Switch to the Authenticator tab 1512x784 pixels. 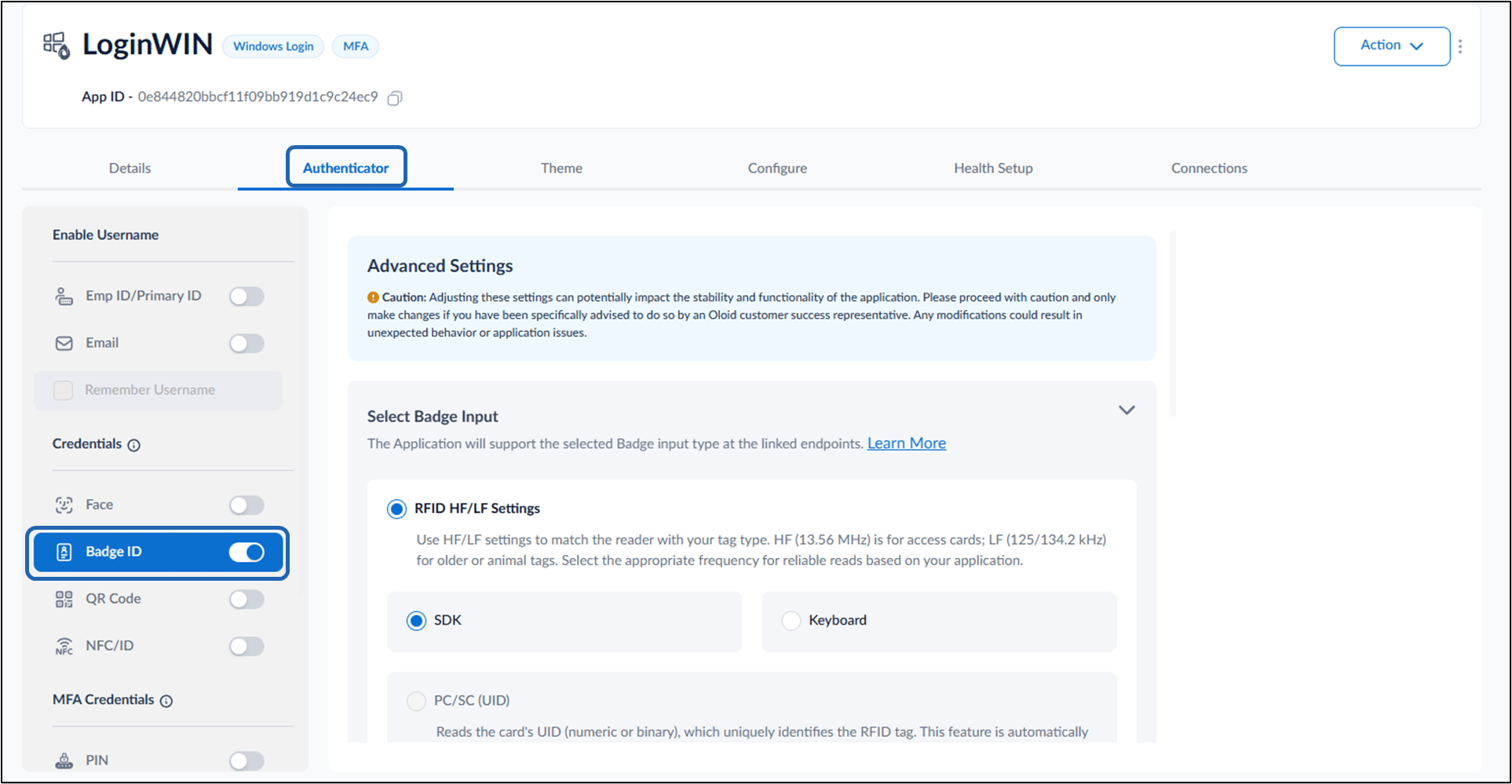[345, 168]
